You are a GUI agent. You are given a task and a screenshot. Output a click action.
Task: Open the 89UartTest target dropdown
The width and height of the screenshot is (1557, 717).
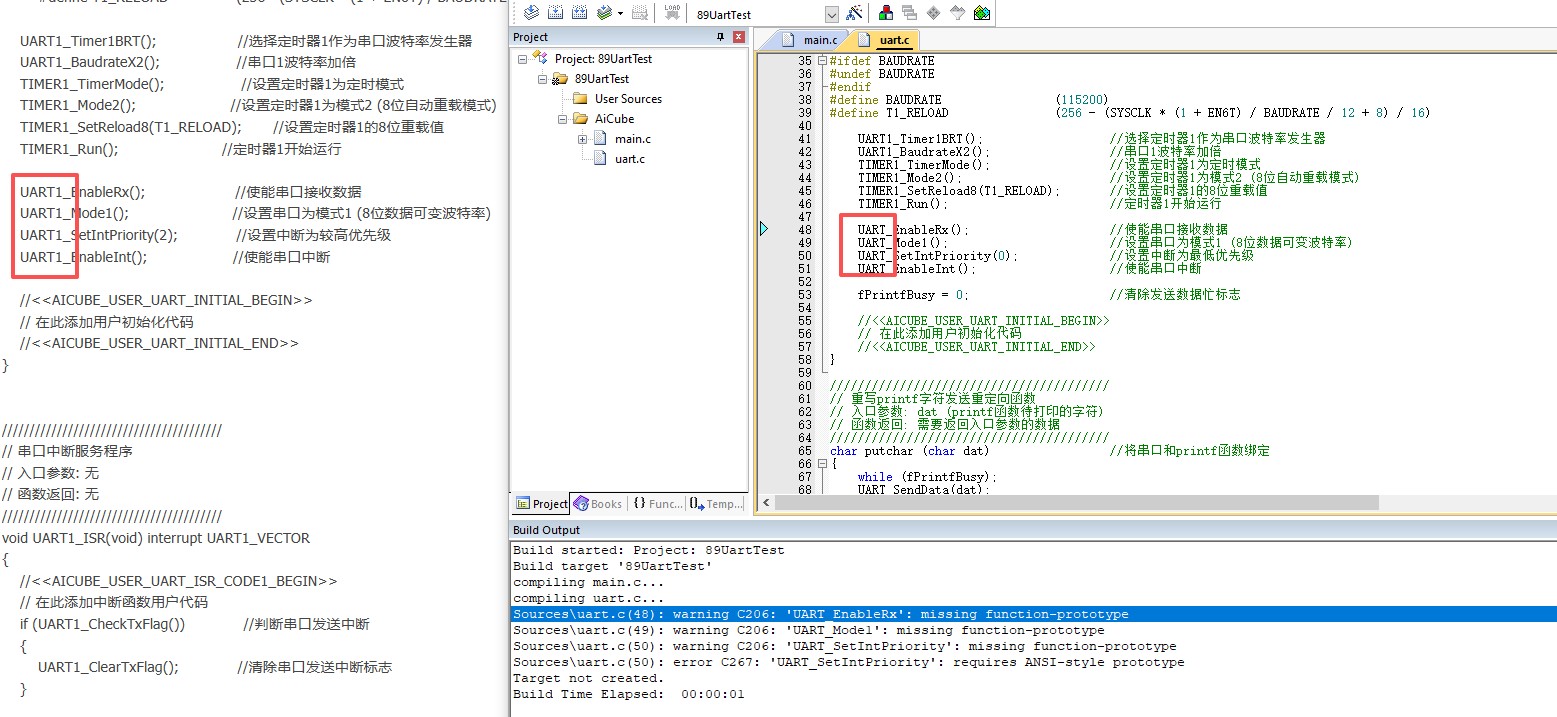[831, 15]
